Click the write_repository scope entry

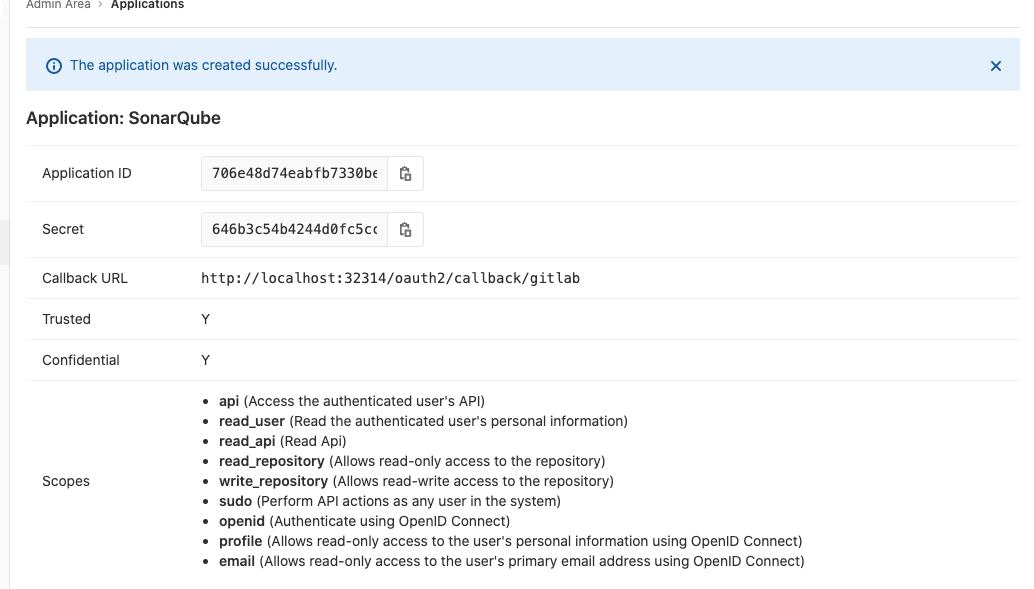273,481
